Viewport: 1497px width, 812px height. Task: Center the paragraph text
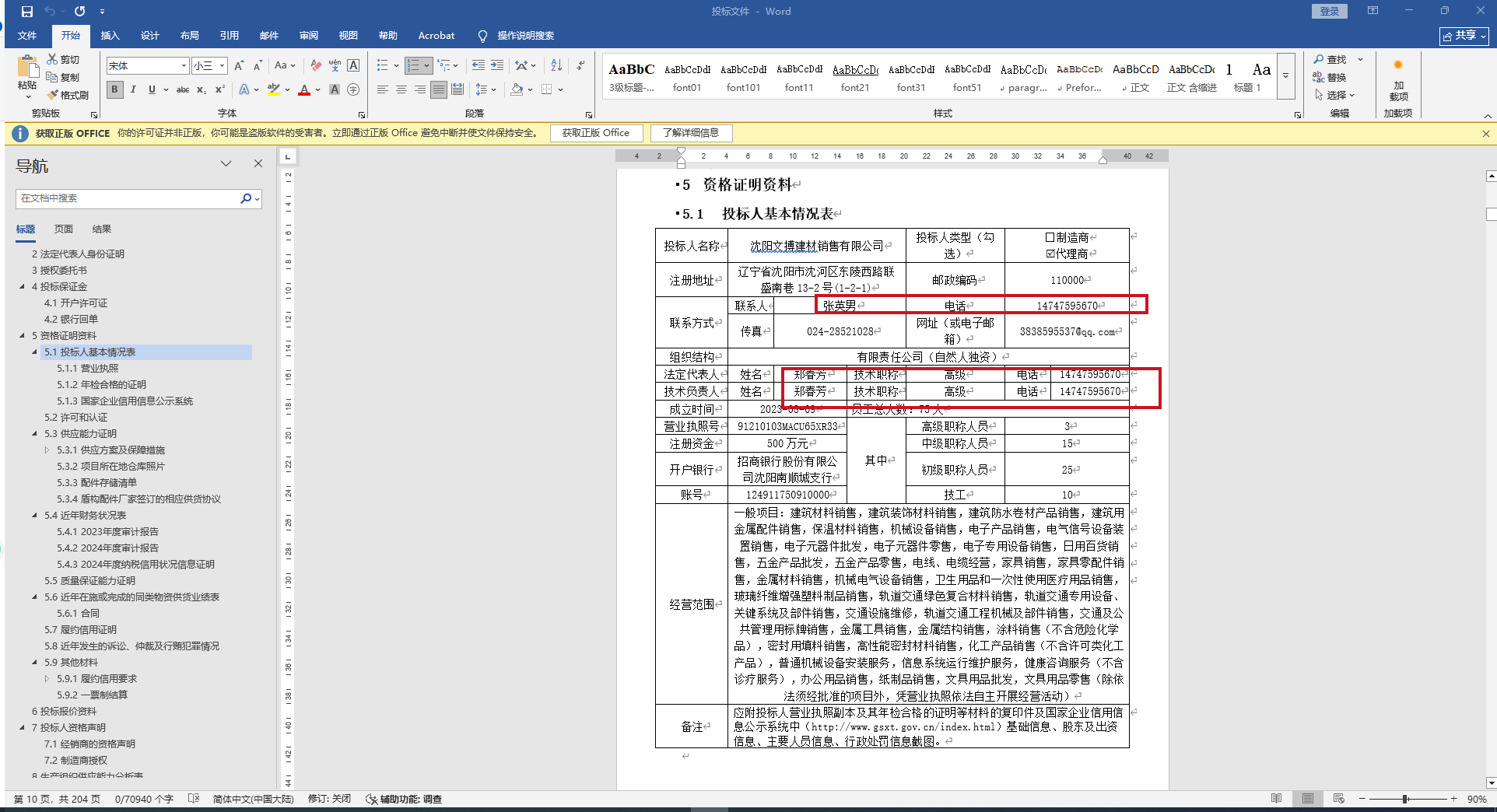(x=401, y=89)
